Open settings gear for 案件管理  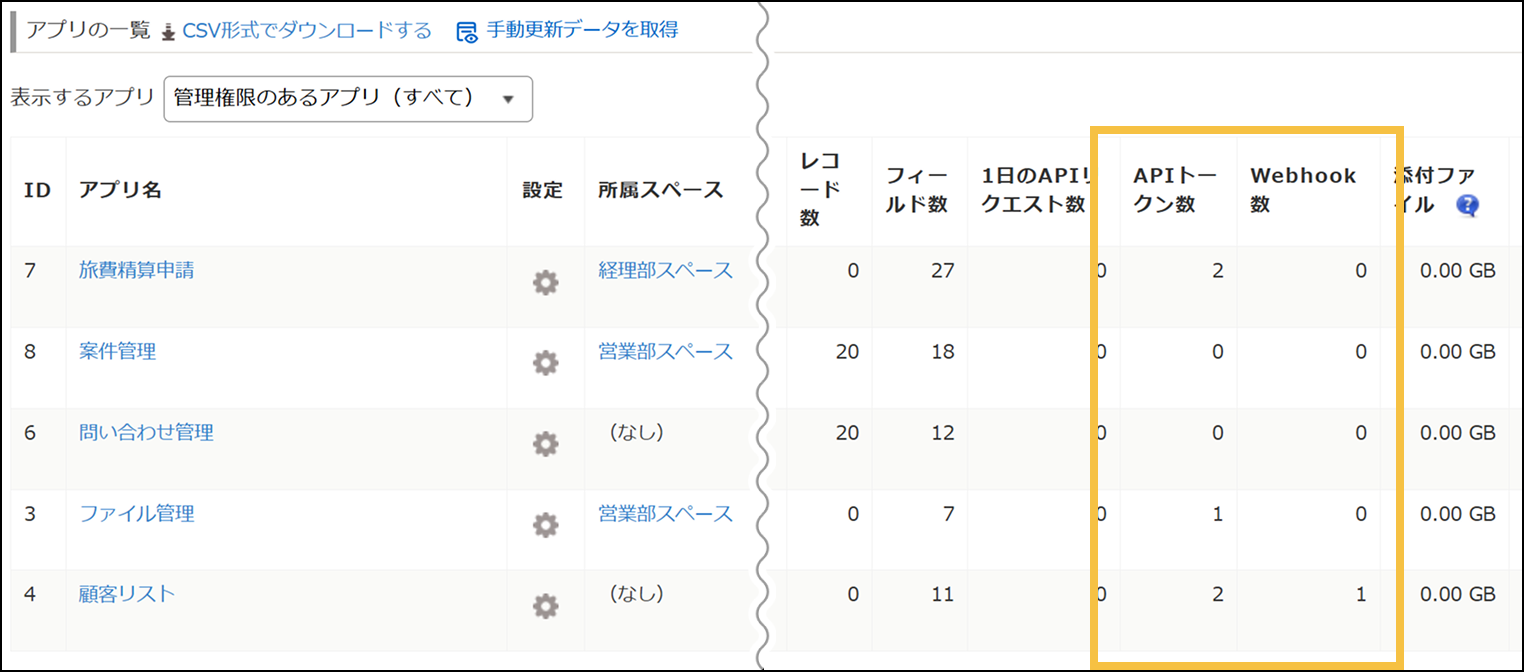(x=544, y=363)
